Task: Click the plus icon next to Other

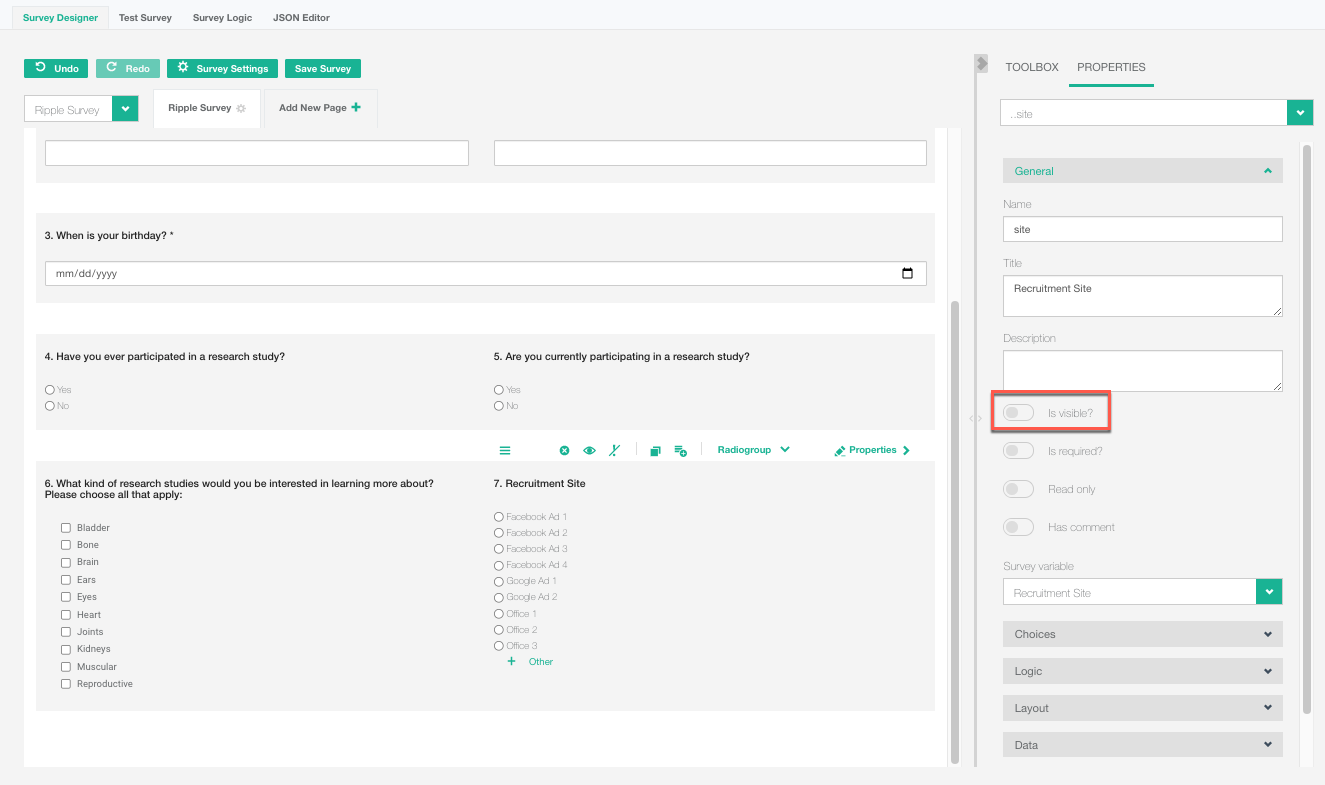Action: (x=512, y=662)
